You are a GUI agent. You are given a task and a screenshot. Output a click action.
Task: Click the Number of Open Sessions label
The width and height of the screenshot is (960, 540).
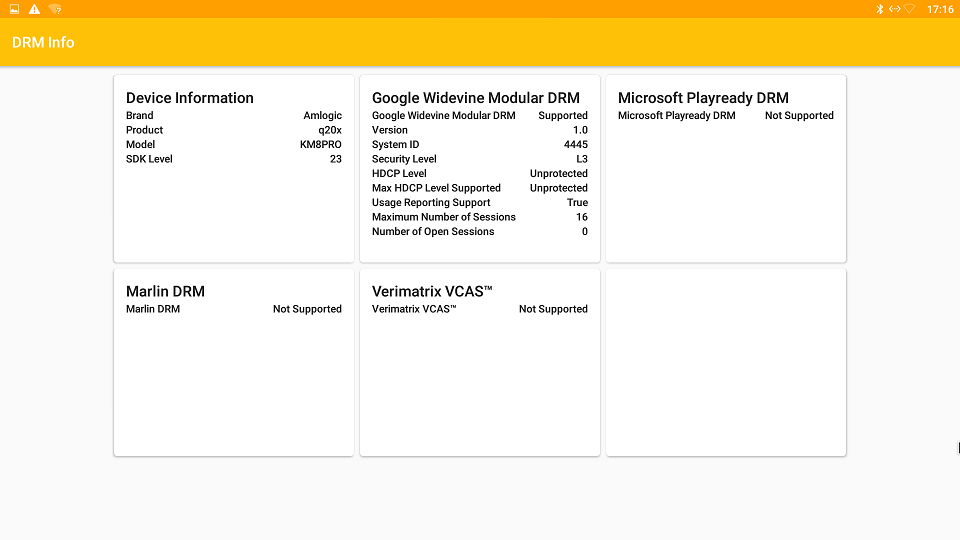tap(433, 231)
